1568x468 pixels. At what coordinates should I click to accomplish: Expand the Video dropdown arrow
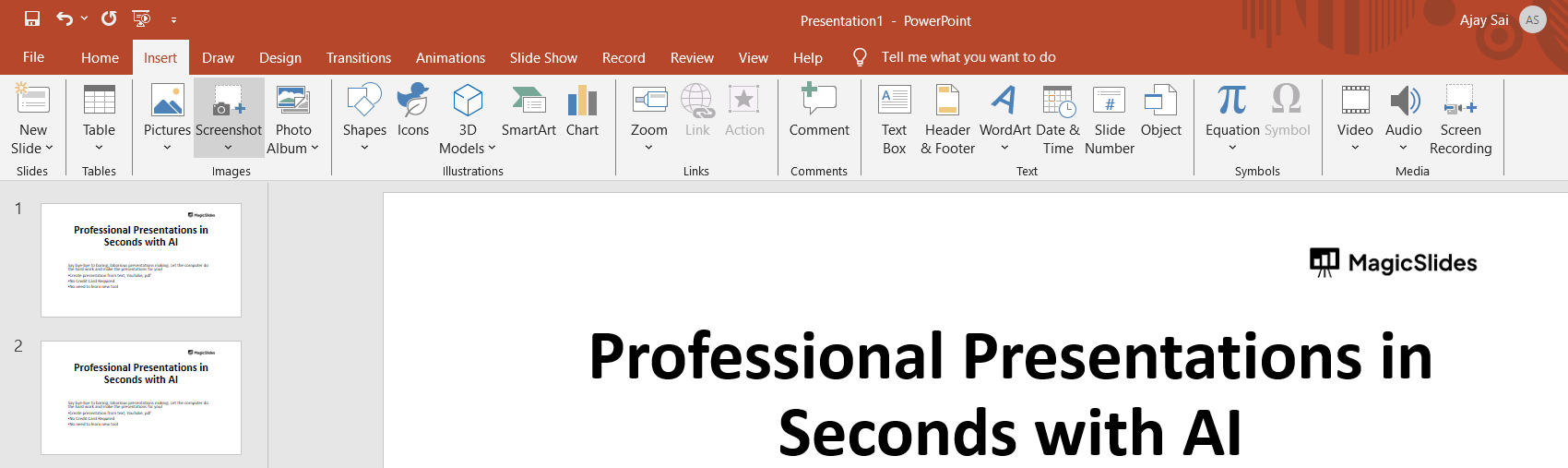click(1355, 148)
